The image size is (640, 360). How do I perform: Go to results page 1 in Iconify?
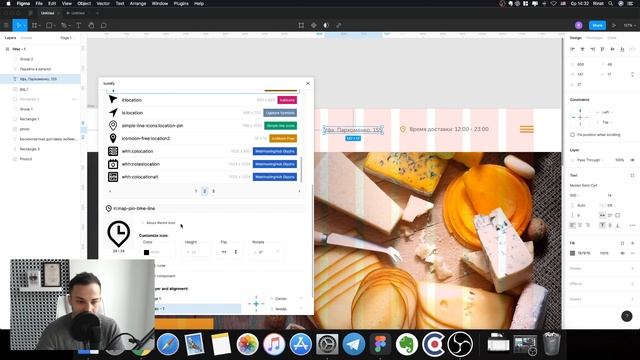pos(196,191)
